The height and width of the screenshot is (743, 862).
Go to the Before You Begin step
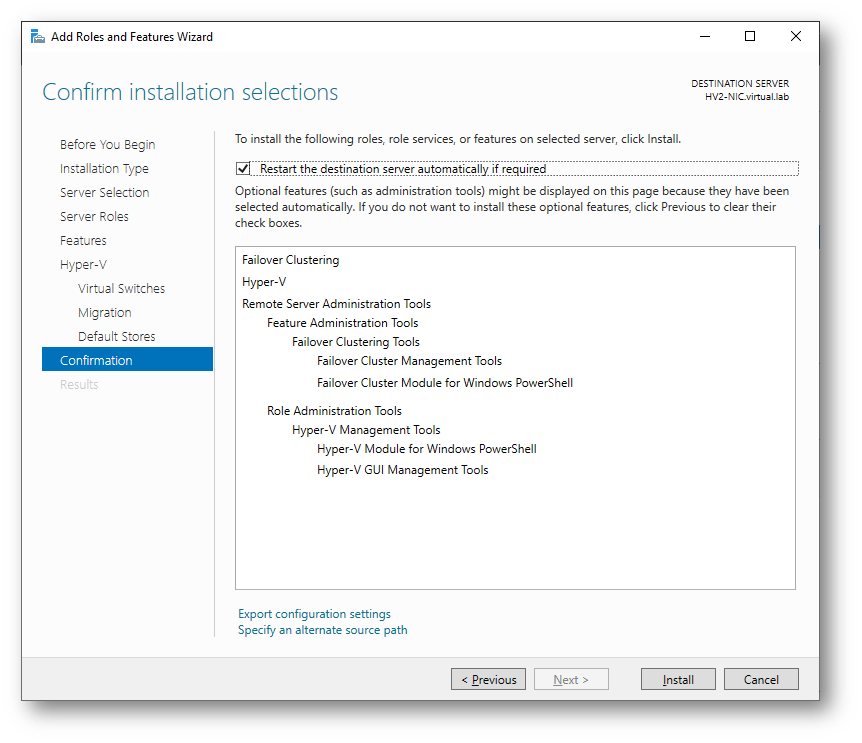point(107,145)
